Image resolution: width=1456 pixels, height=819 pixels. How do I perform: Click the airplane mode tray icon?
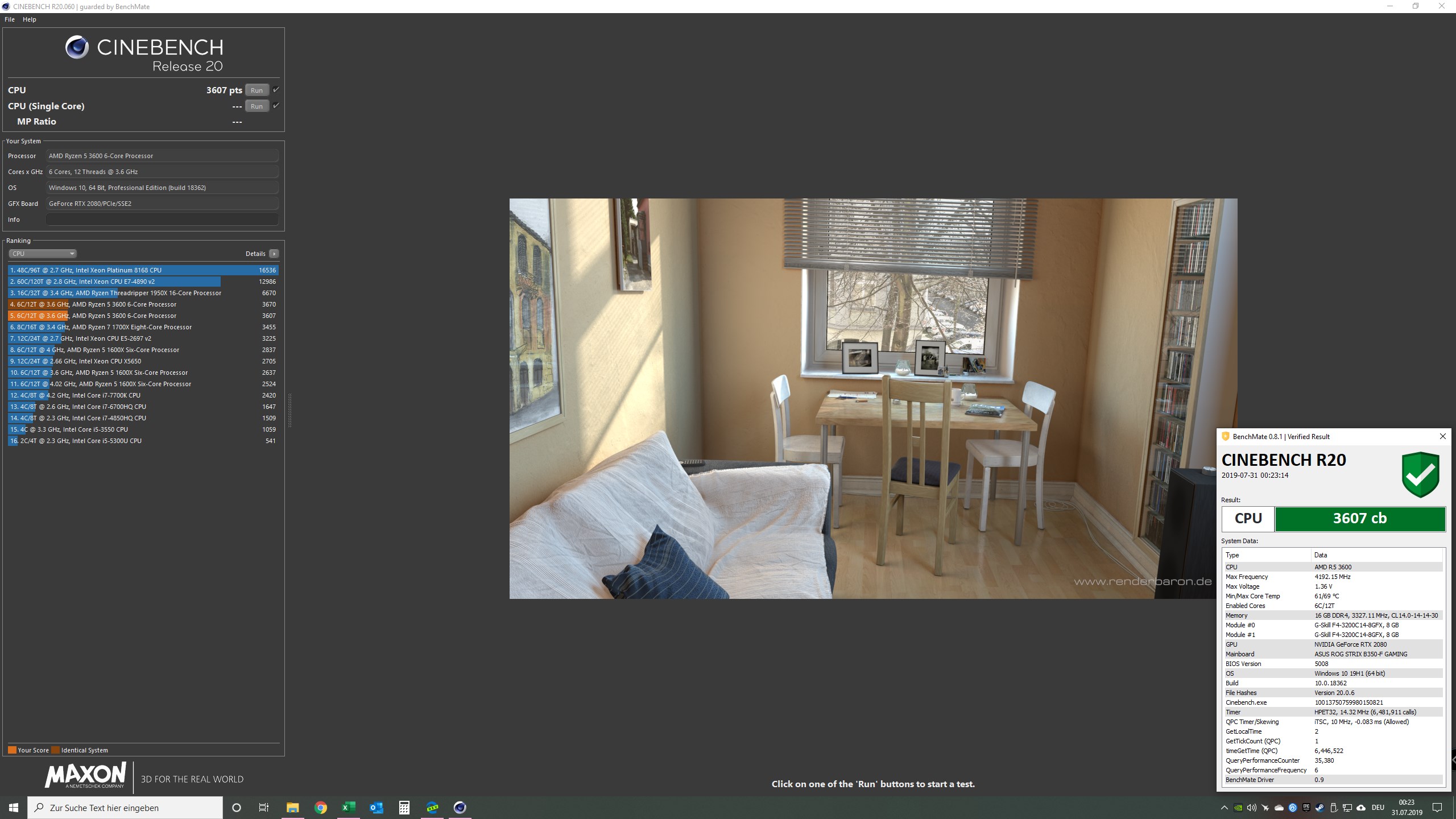(x=1265, y=808)
